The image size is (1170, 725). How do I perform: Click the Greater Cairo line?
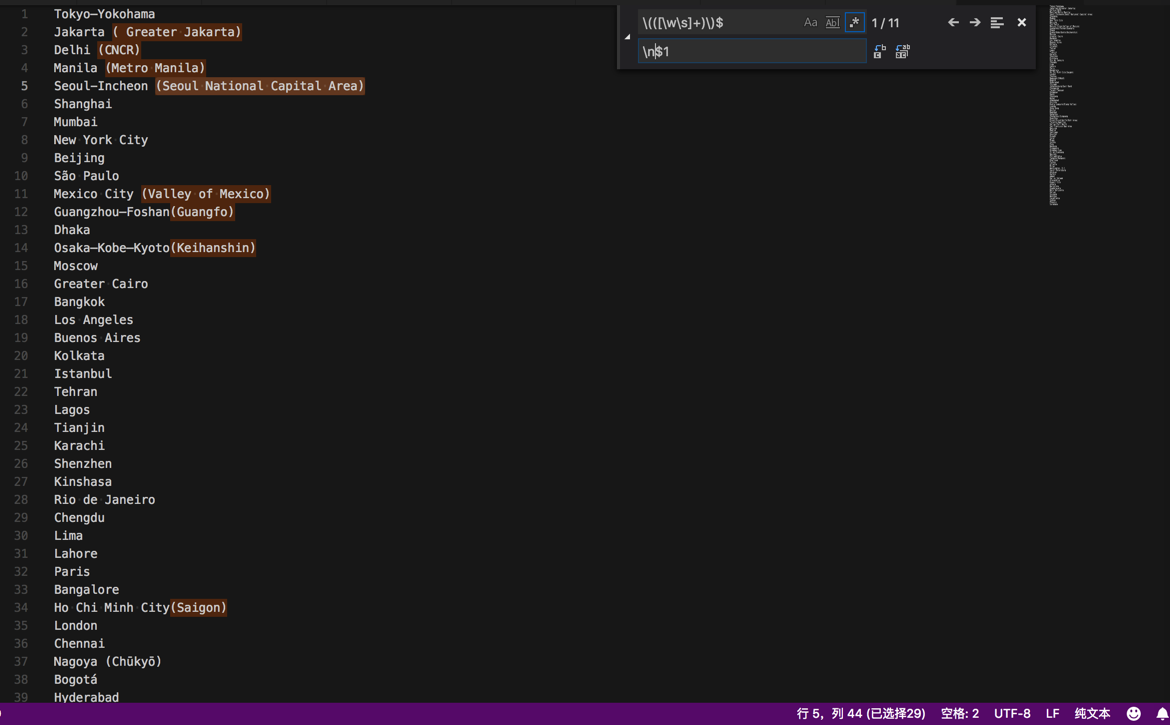coord(101,283)
